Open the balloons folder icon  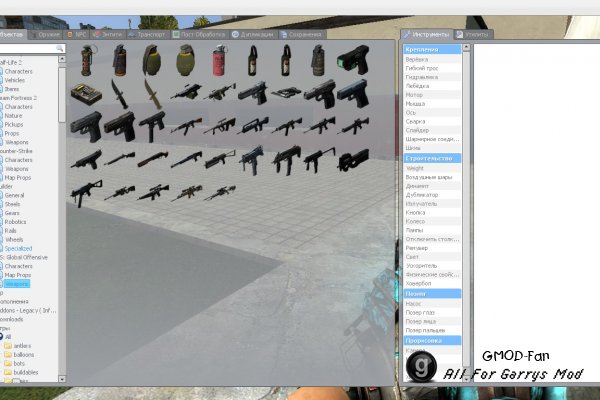[x=8, y=354]
